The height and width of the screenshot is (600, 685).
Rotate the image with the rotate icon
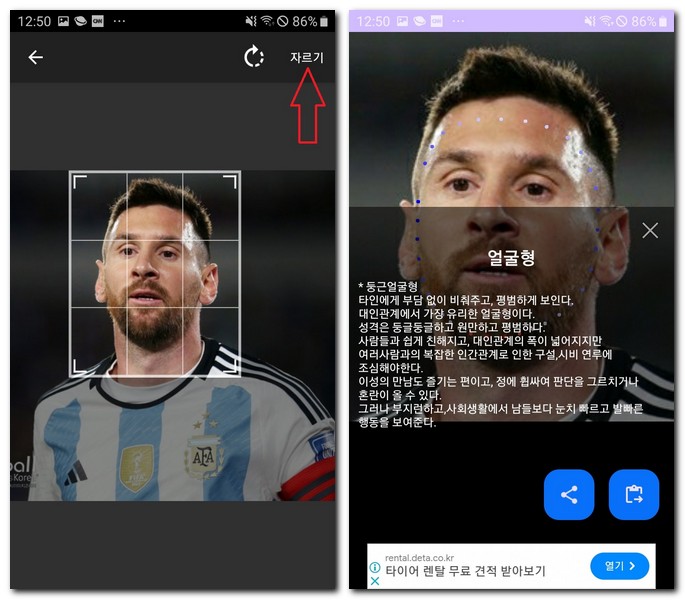[x=253, y=57]
